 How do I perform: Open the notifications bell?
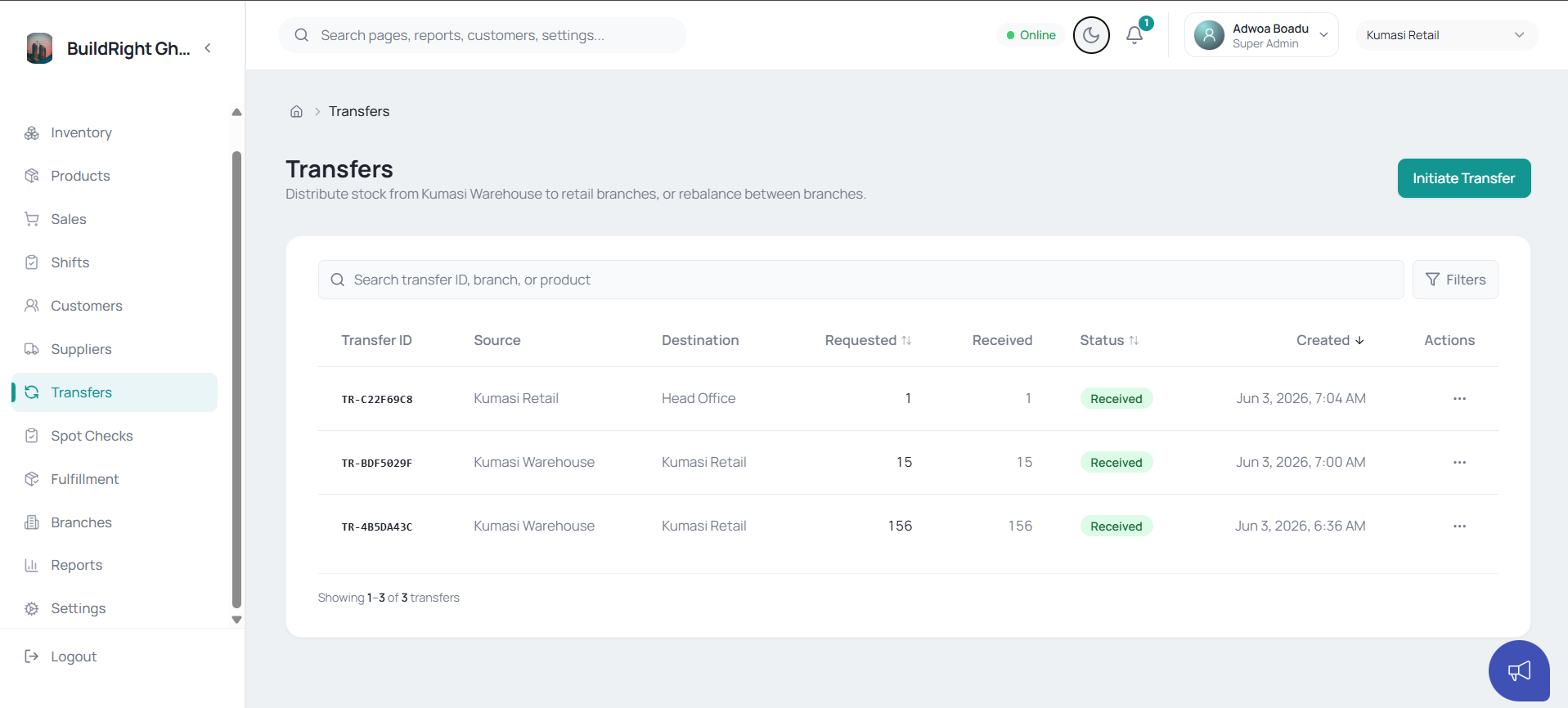tap(1134, 35)
